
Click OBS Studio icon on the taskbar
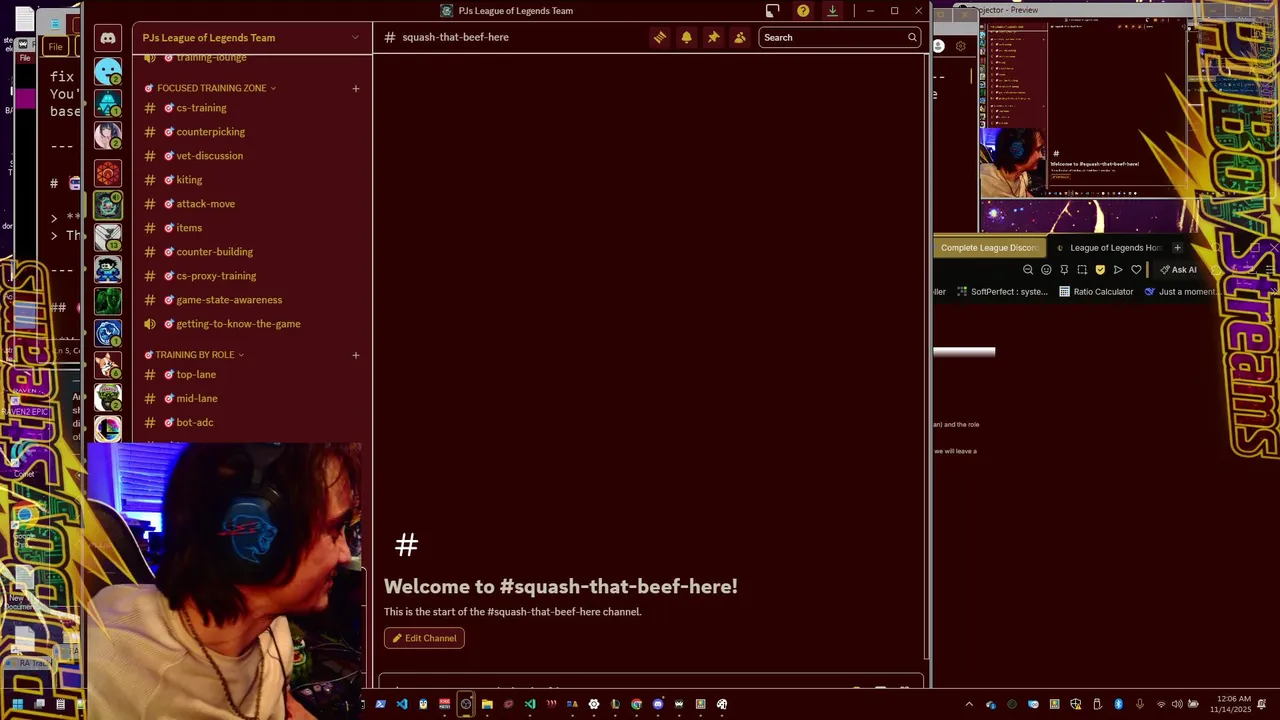coord(466,704)
